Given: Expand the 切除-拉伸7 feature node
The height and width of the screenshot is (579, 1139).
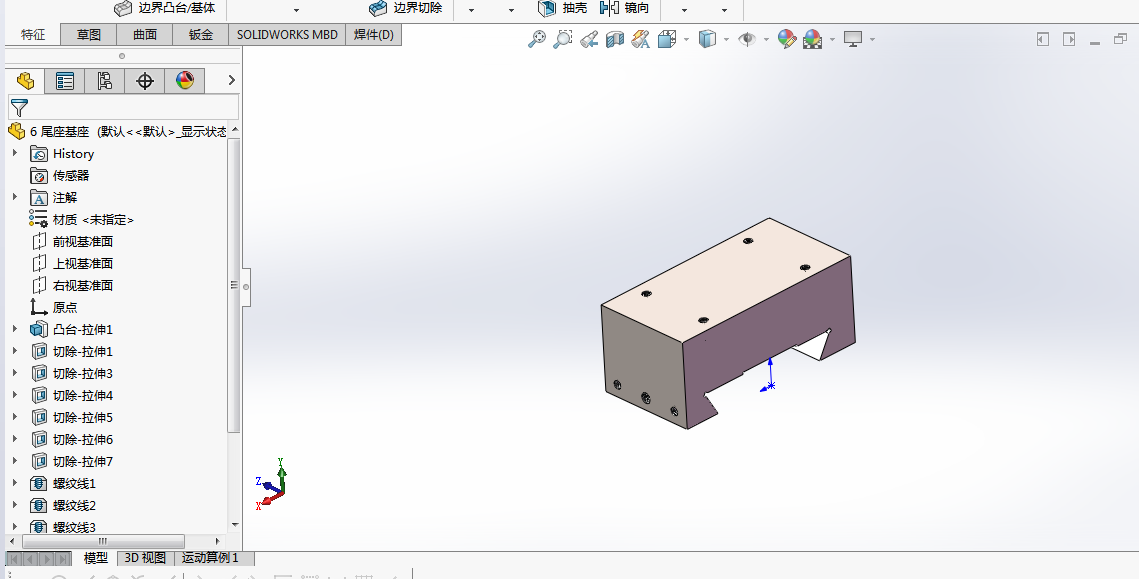Looking at the screenshot, I should (15, 461).
